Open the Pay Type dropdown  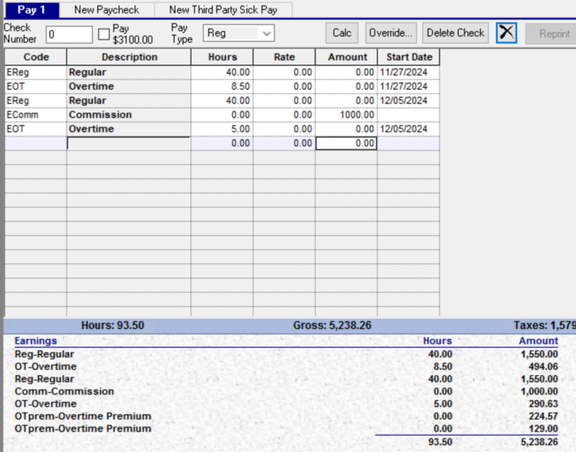[x=239, y=33]
